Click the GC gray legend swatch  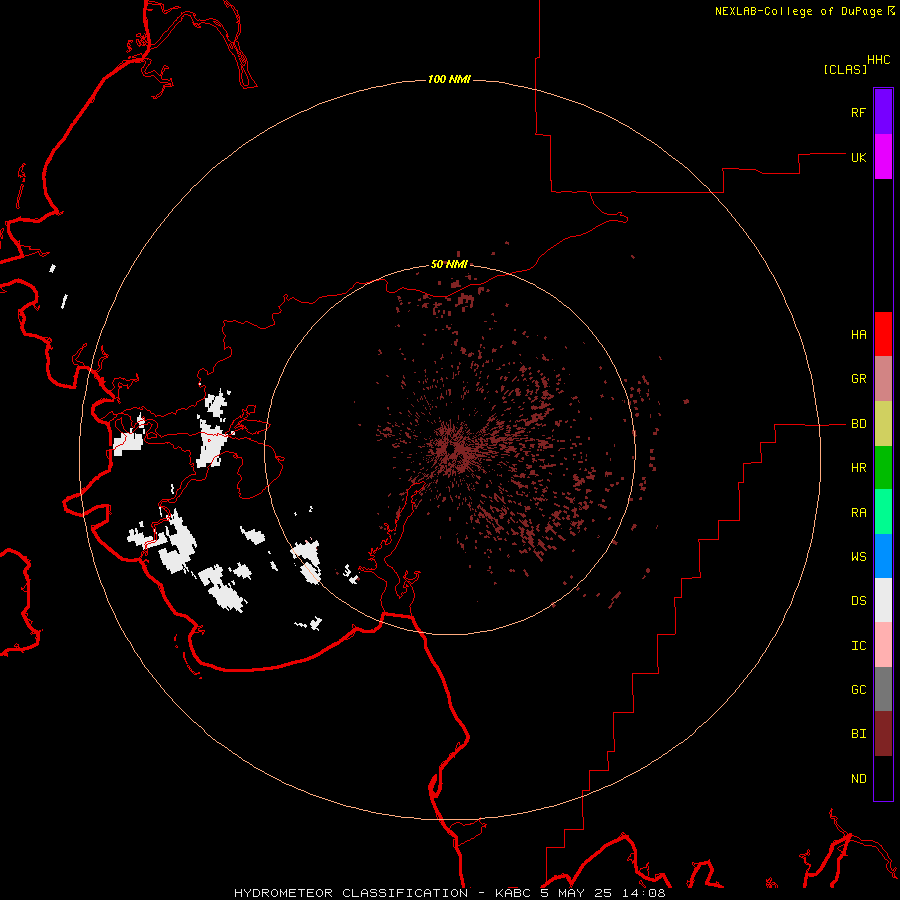(x=883, y=689)
